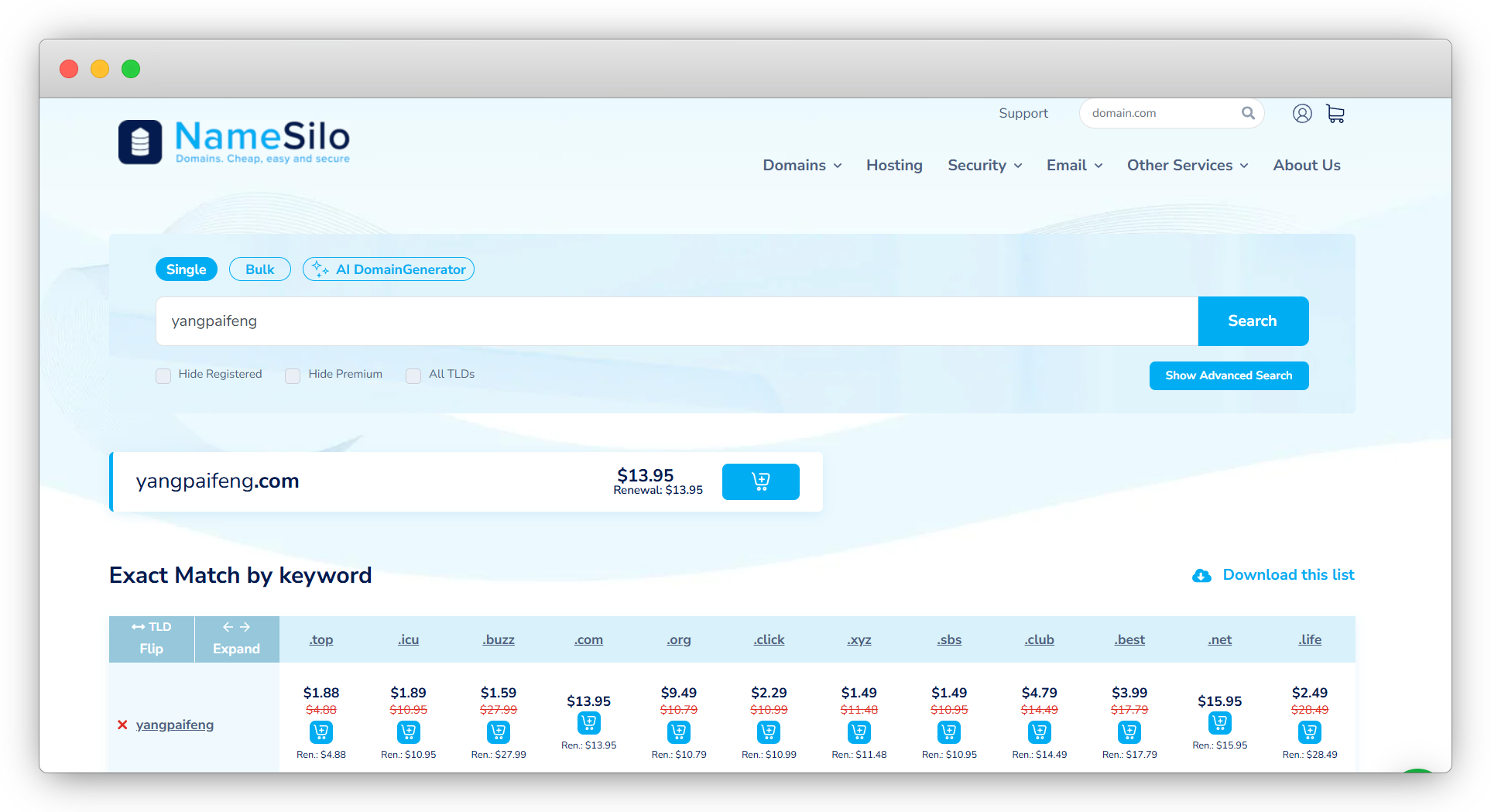Screen dimensions: 1491x812
Task: Add yangpaifeng.com to cart
Action: tap(760, 481)
